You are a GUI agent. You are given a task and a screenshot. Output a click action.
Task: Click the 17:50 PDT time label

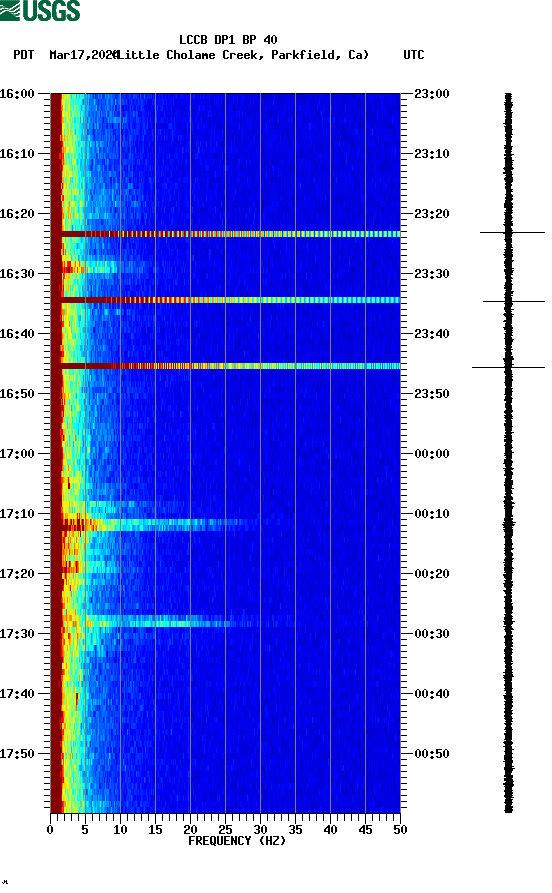click(x=17, y=753)
